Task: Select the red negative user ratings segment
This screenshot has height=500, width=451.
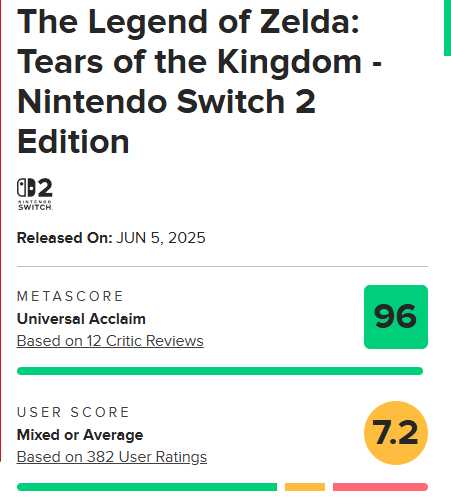Action: pyautogui.click(x=380, y=487)
